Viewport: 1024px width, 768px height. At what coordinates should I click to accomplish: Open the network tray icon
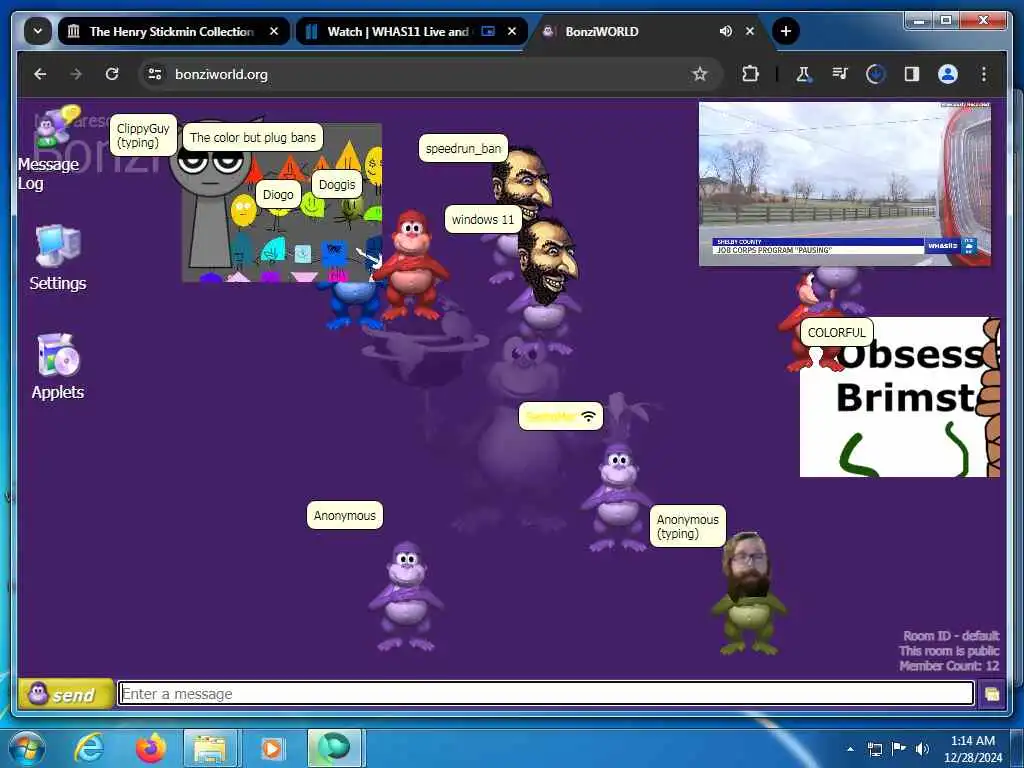coord(874,749)
